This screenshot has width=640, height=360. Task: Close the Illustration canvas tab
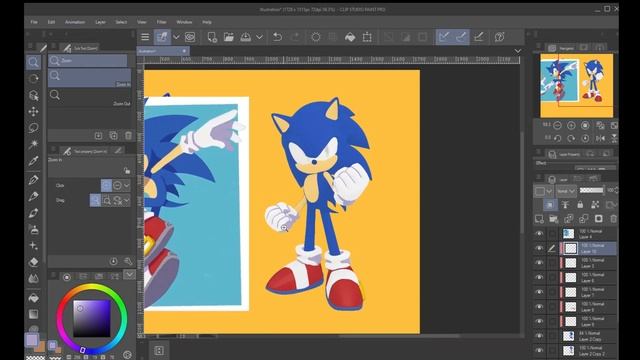(184, 51)
